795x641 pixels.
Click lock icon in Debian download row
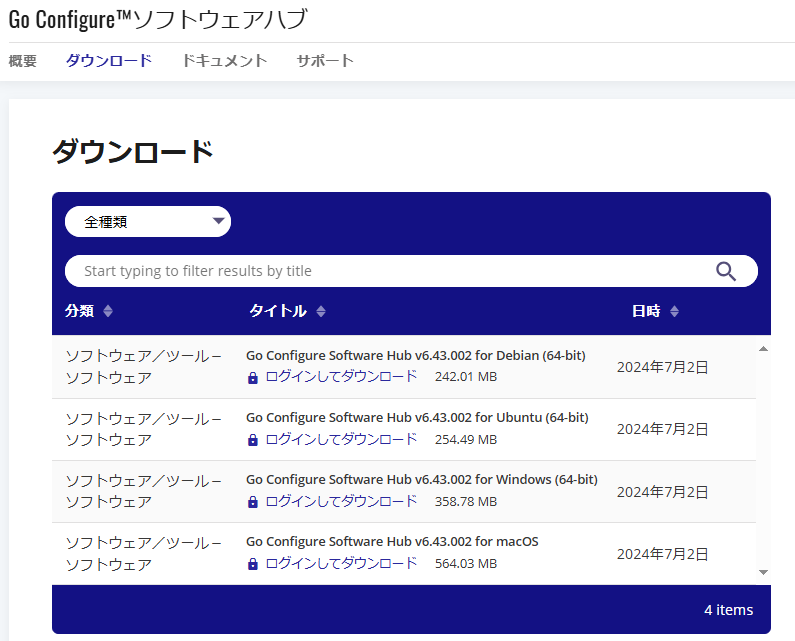pos(253,378)
